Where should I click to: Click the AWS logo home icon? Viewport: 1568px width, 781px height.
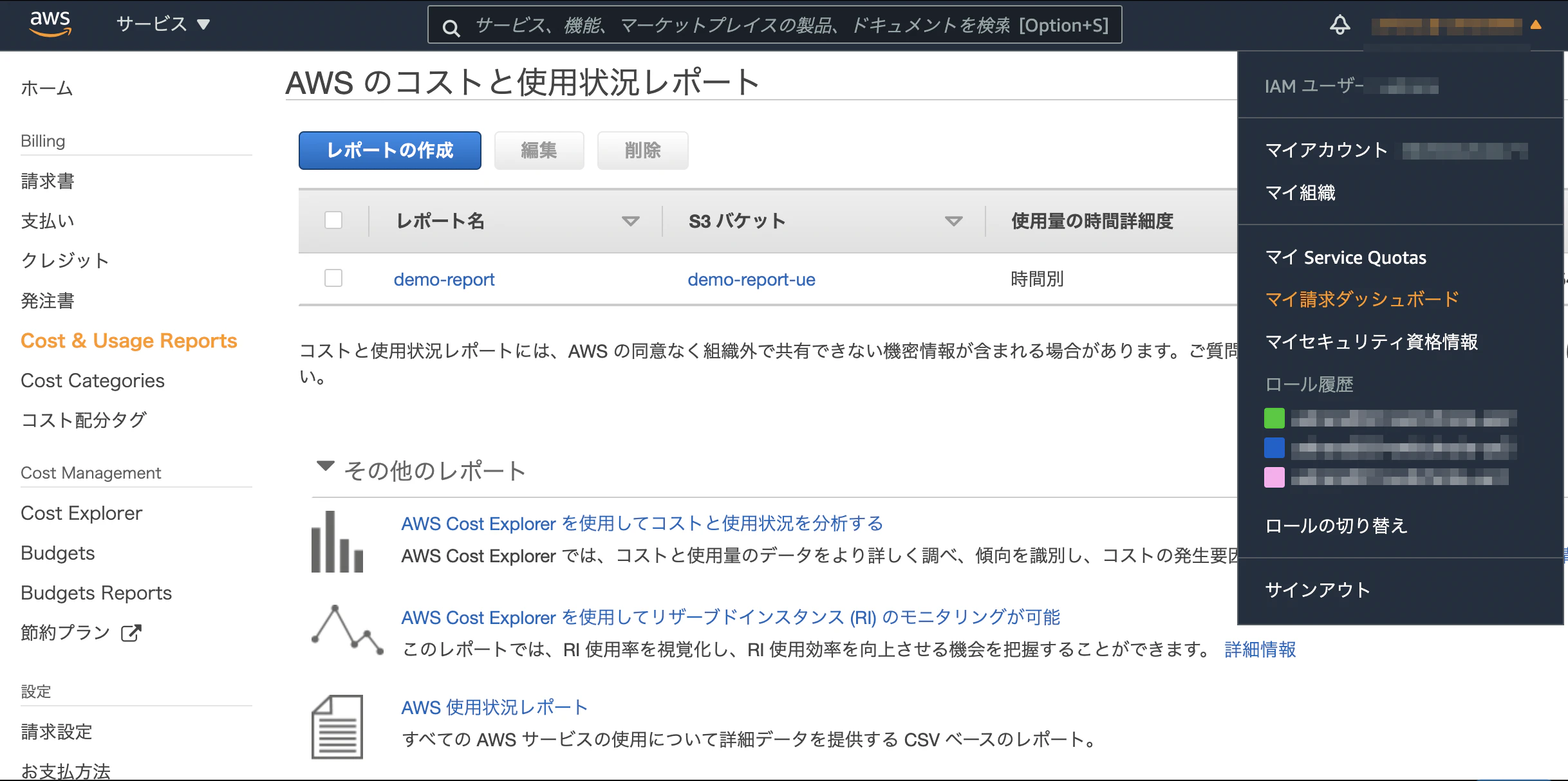tap(50, 24)
